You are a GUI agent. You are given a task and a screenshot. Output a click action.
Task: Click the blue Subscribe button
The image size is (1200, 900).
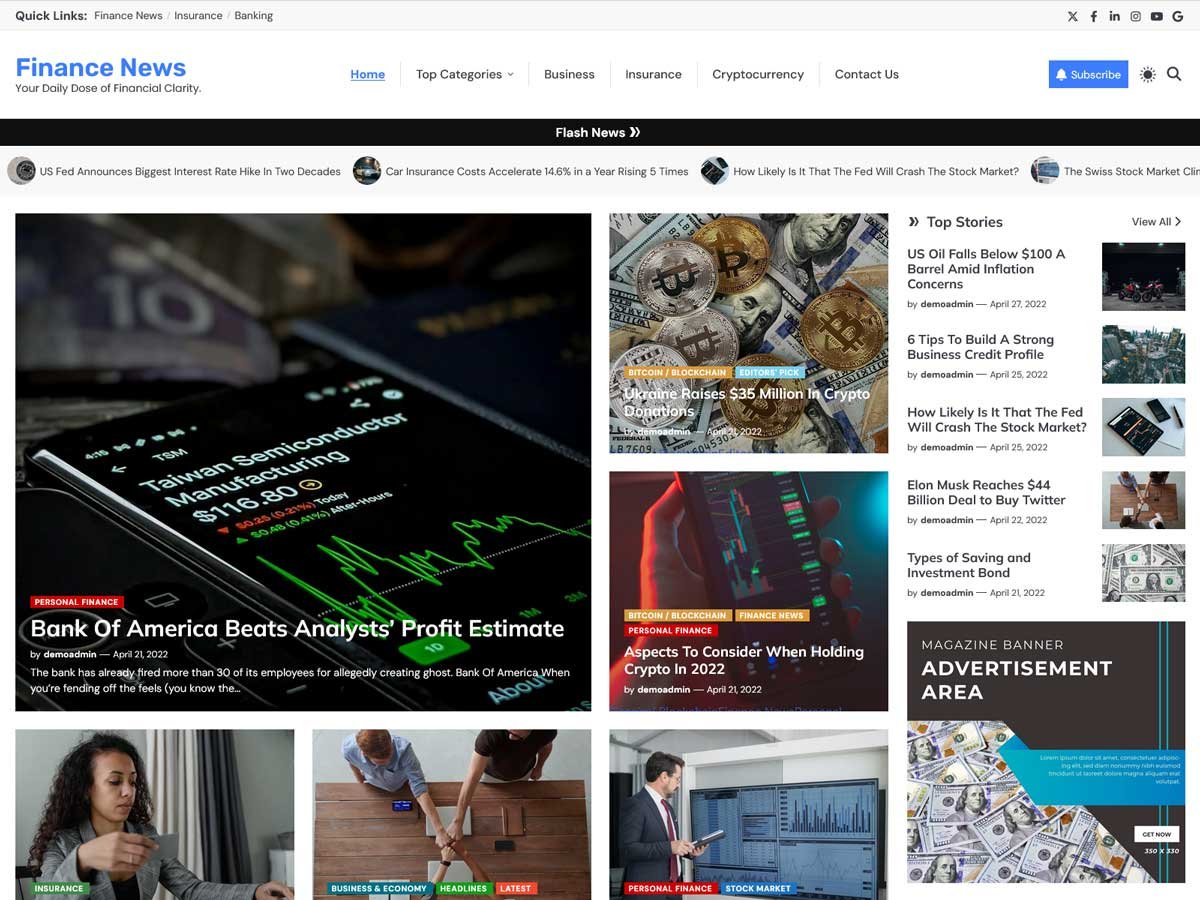(1088, 74)
